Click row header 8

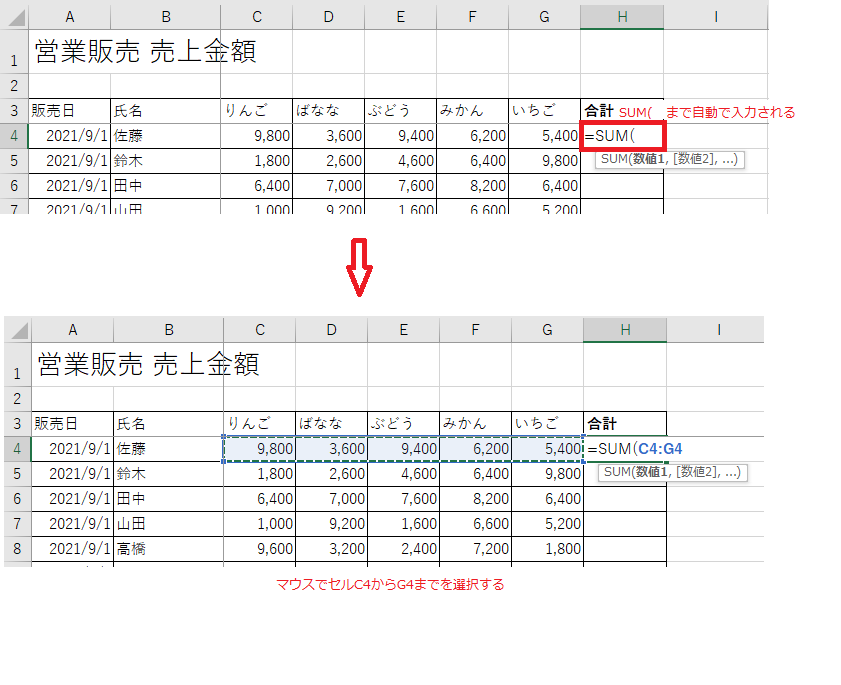[x=17, y=549]
